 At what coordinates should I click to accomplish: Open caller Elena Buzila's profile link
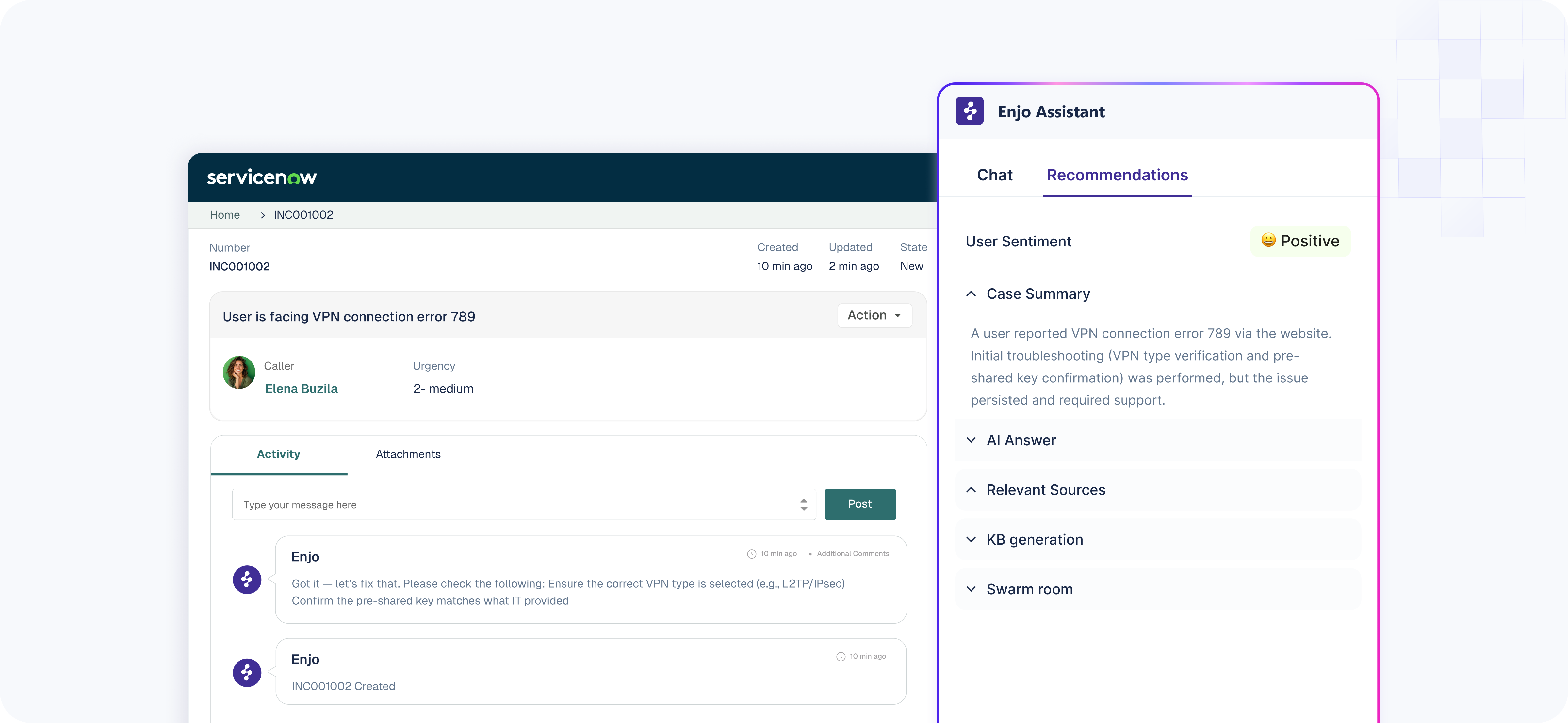301,389
